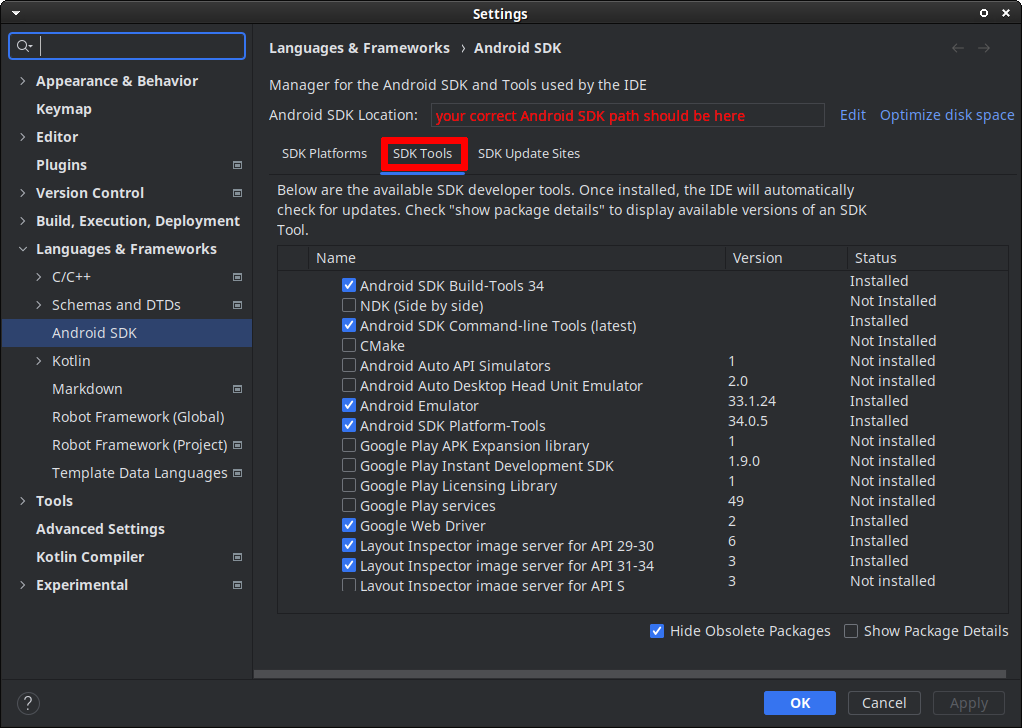
Task: Expand the Experimental section
Action: (23, 585)
